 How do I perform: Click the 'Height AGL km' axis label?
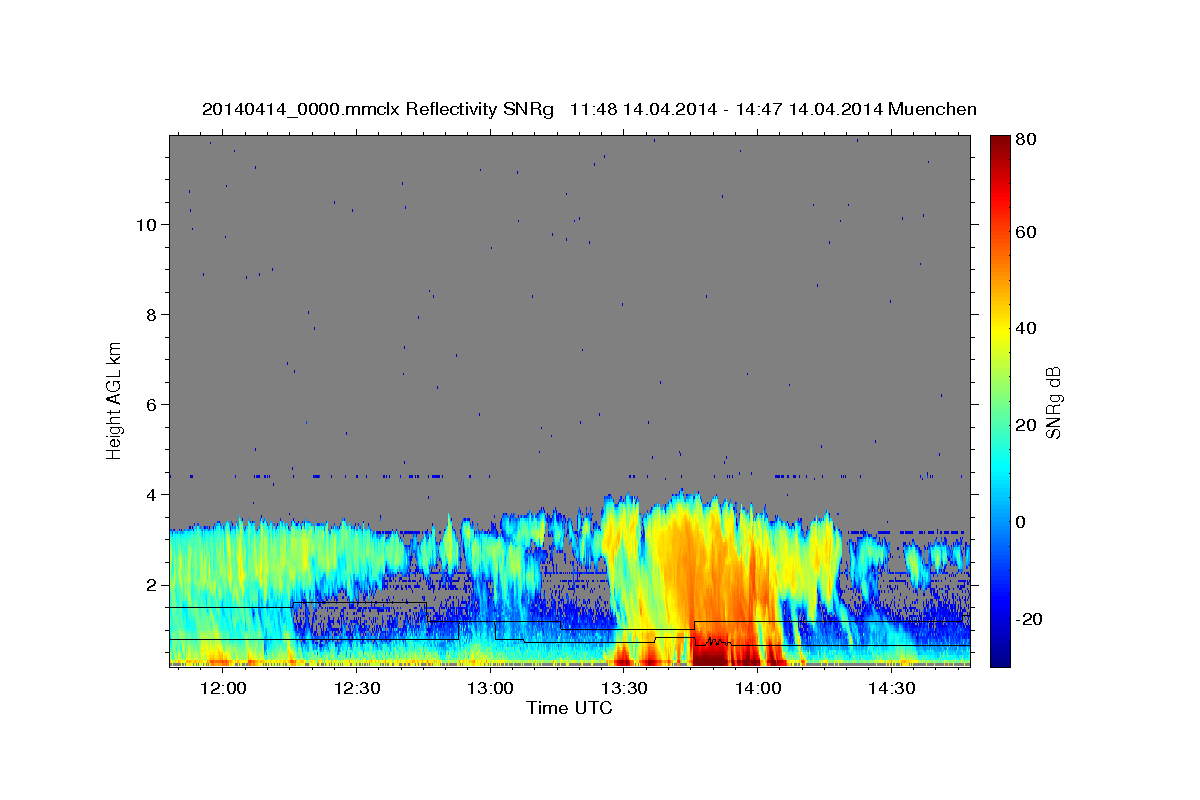pyautogui.click(x=115, y=400)
